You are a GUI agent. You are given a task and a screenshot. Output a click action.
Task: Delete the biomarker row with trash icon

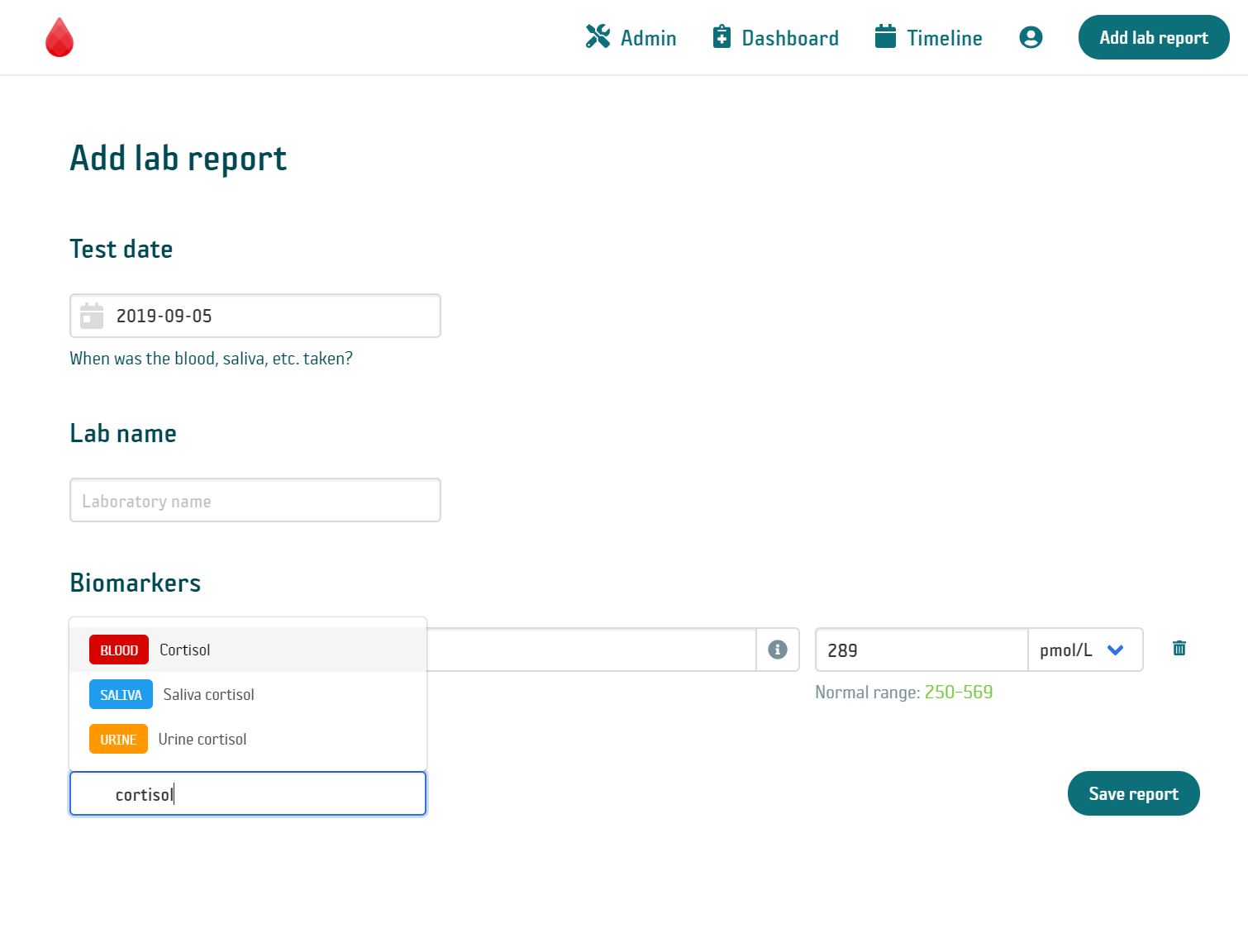coord(1179,649)
